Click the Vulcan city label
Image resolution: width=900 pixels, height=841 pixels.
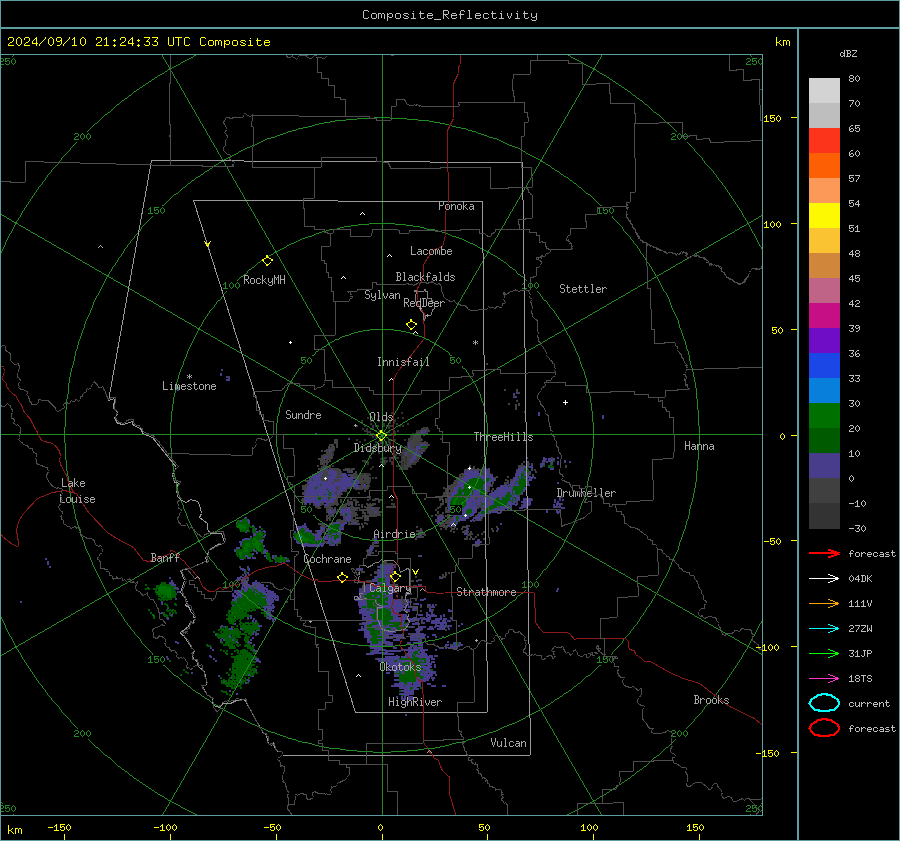pos(509,743)
